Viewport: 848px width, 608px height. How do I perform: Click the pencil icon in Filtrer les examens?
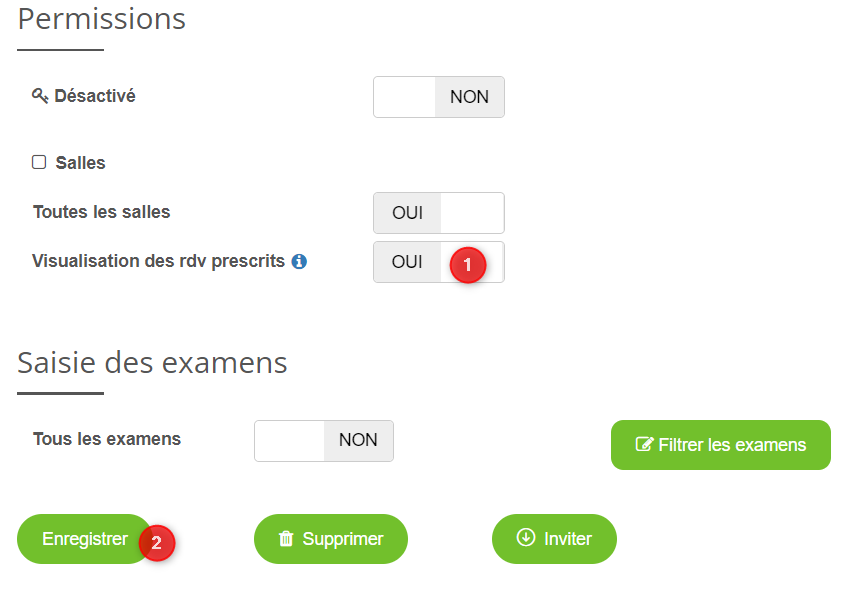[x=644, y=445]
